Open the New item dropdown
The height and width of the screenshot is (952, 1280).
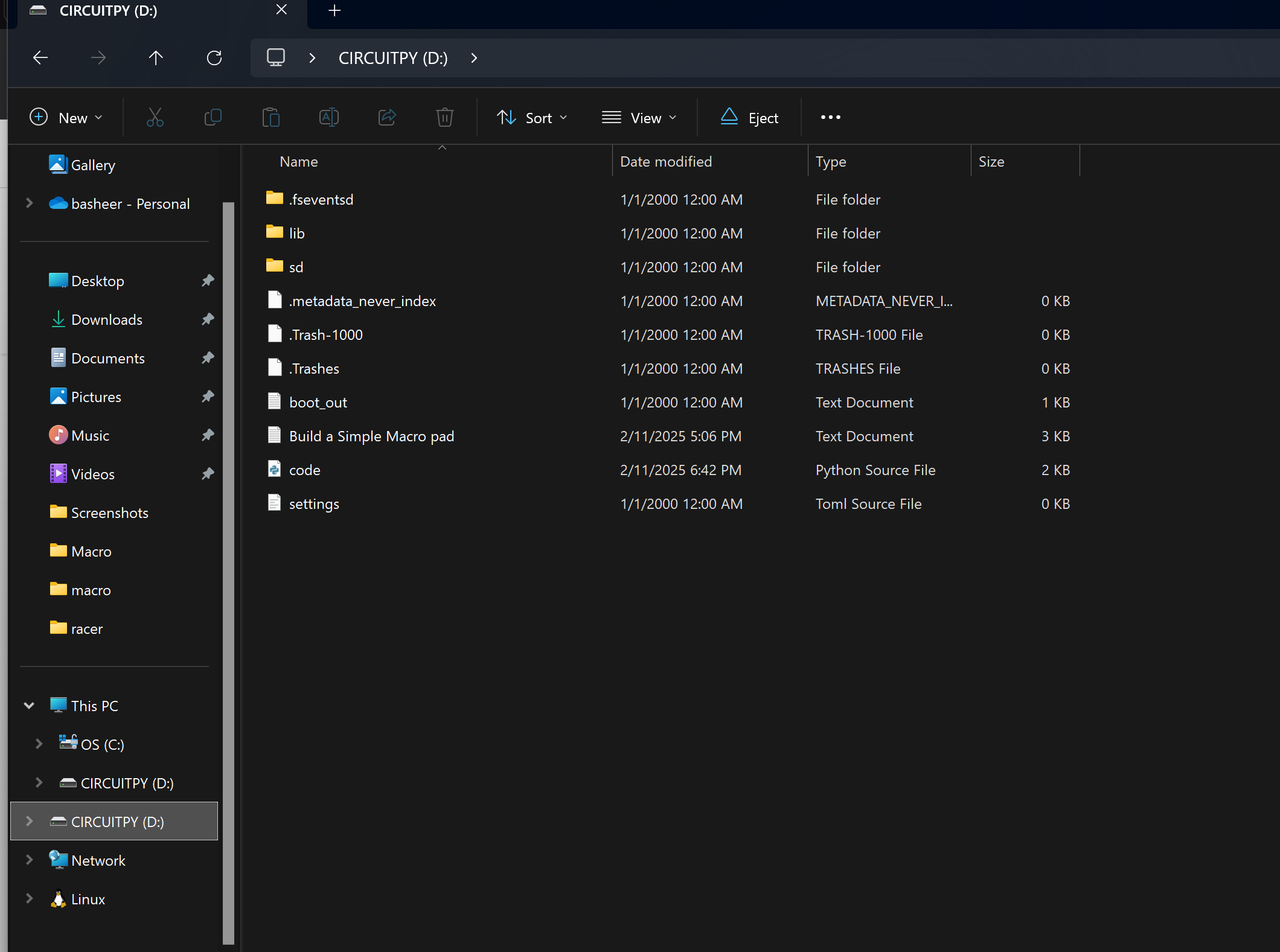(66, 117)
